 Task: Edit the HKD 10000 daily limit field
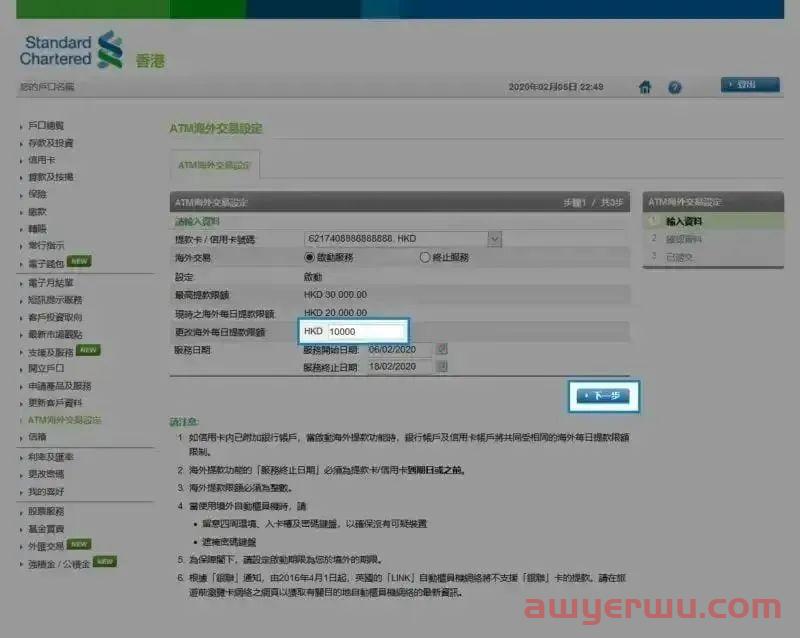click(x=366, y=332)
